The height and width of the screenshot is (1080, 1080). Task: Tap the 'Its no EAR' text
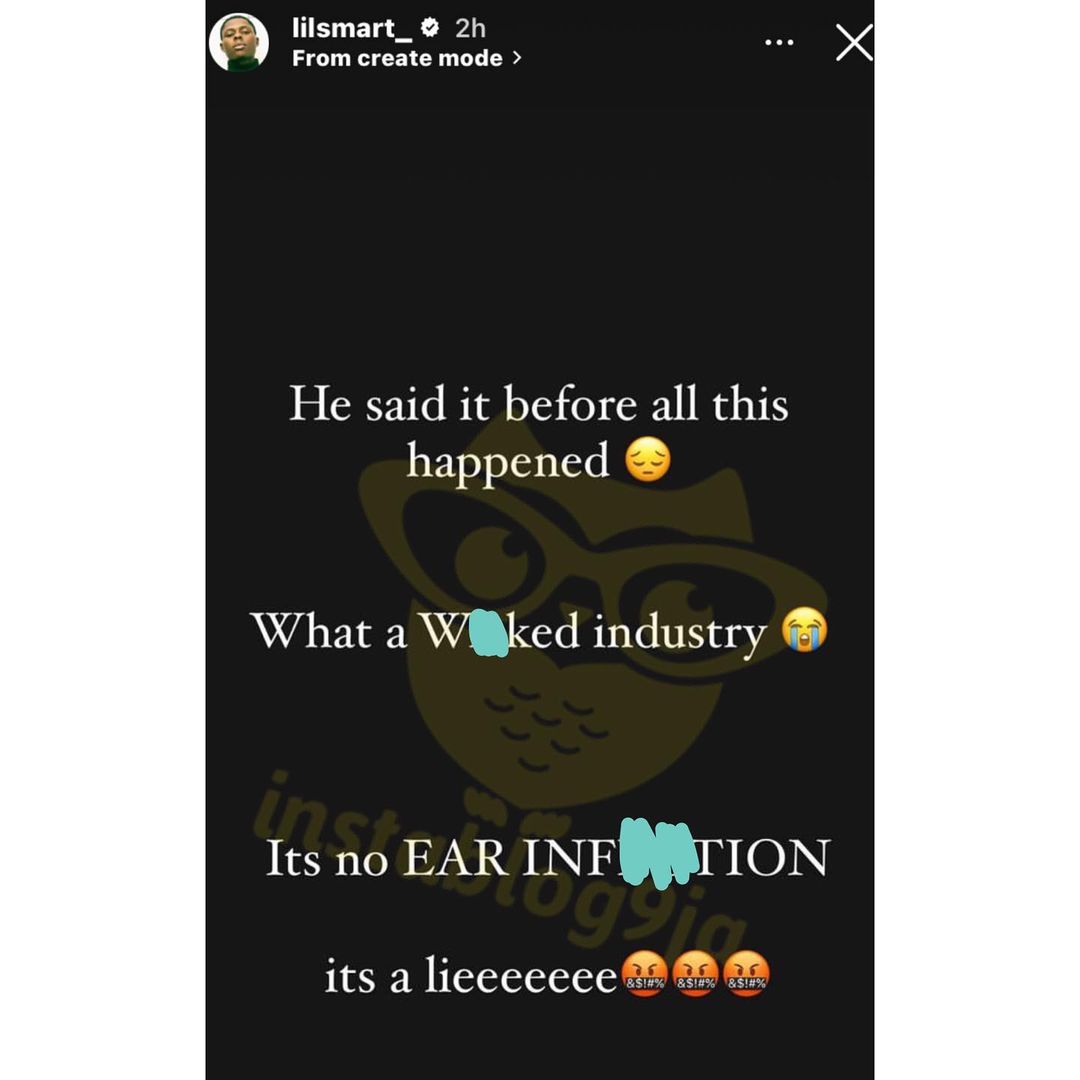click(x=387, y=858)
